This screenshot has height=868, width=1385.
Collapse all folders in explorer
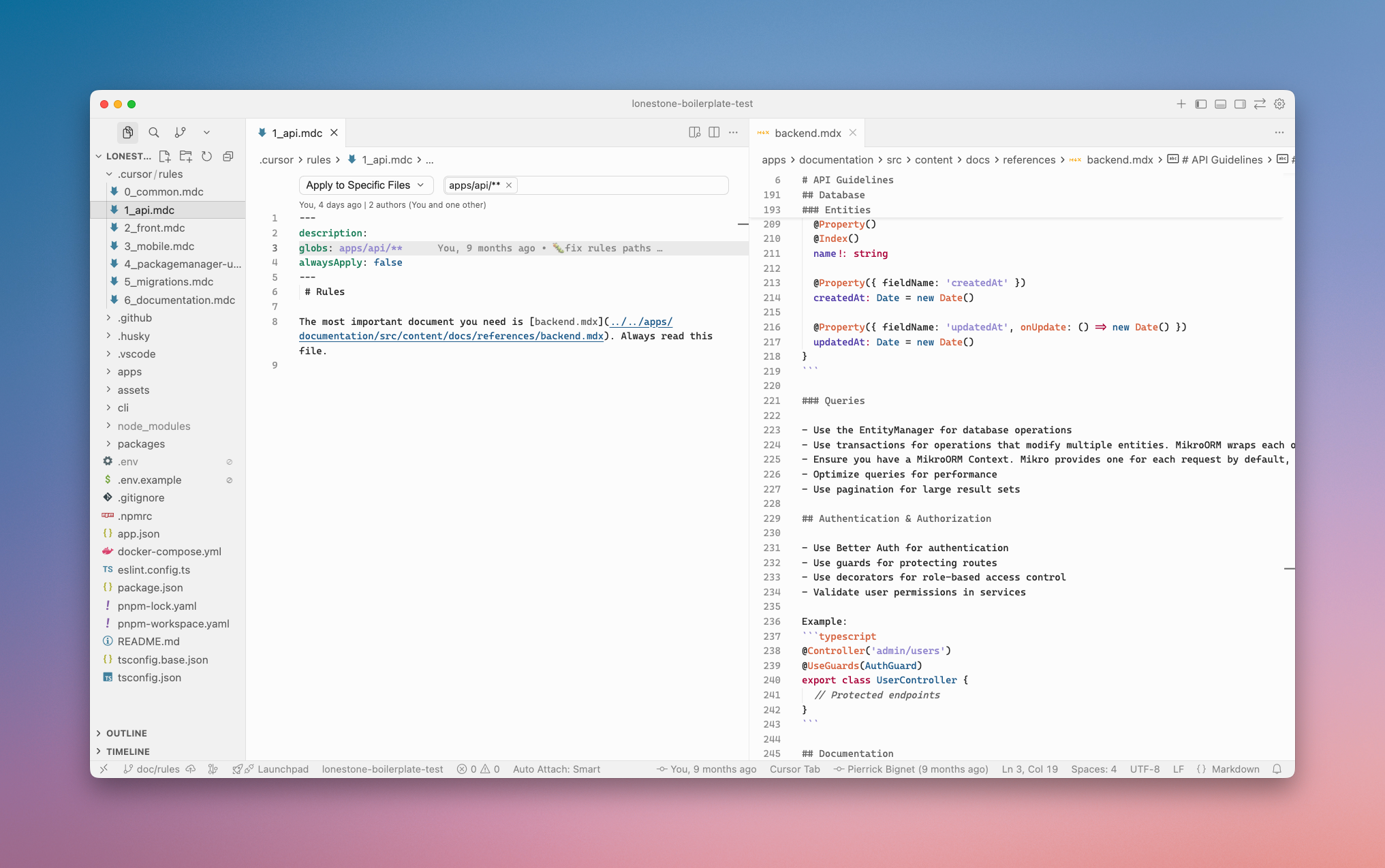point(228,156)
